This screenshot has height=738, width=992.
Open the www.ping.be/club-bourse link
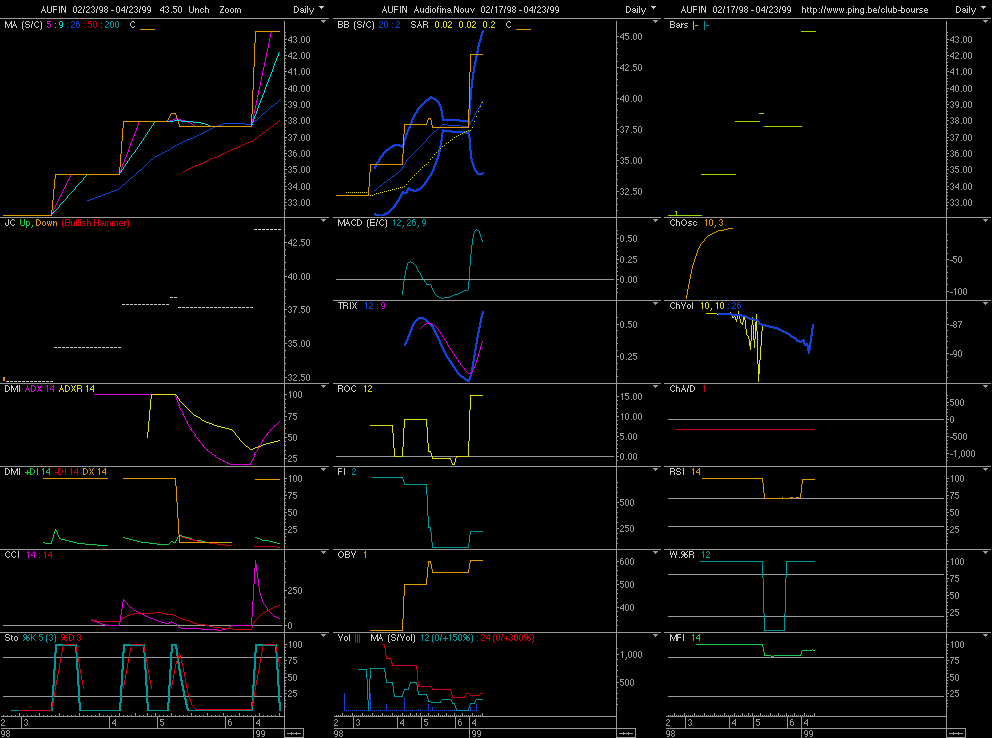865,9
